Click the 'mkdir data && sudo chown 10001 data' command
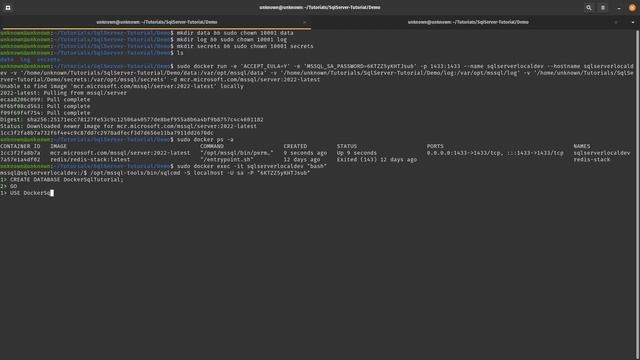Viewport: 640px width, 360px height. click(235, 33)
